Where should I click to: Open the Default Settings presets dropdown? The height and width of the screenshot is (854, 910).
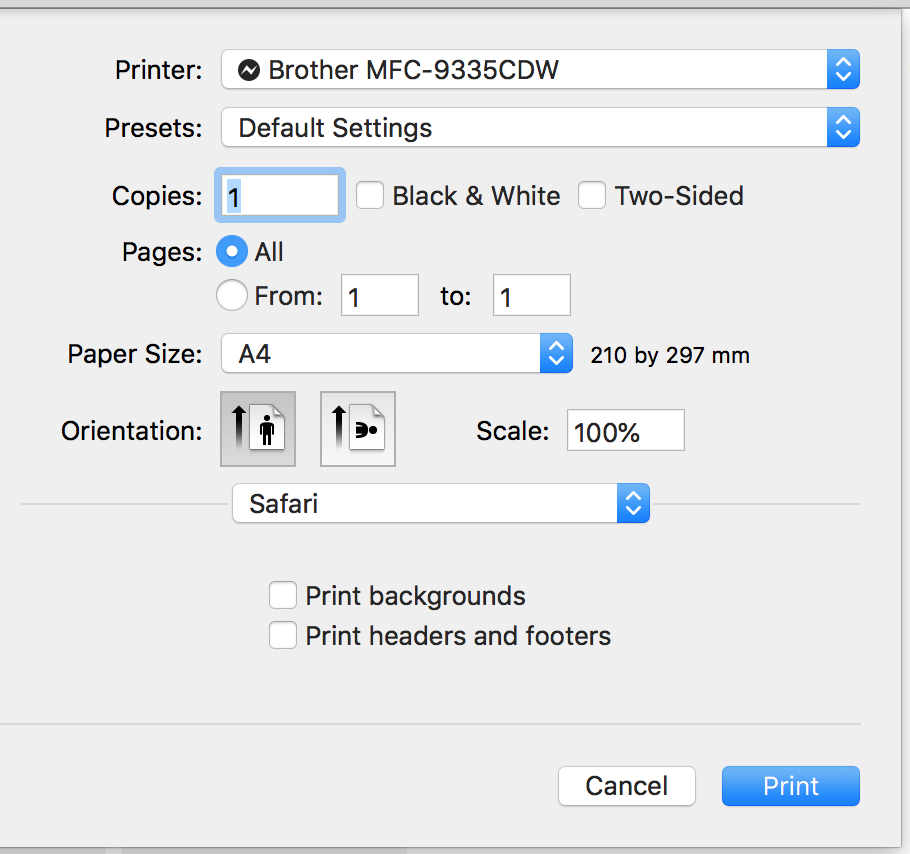tap(540, 128)
